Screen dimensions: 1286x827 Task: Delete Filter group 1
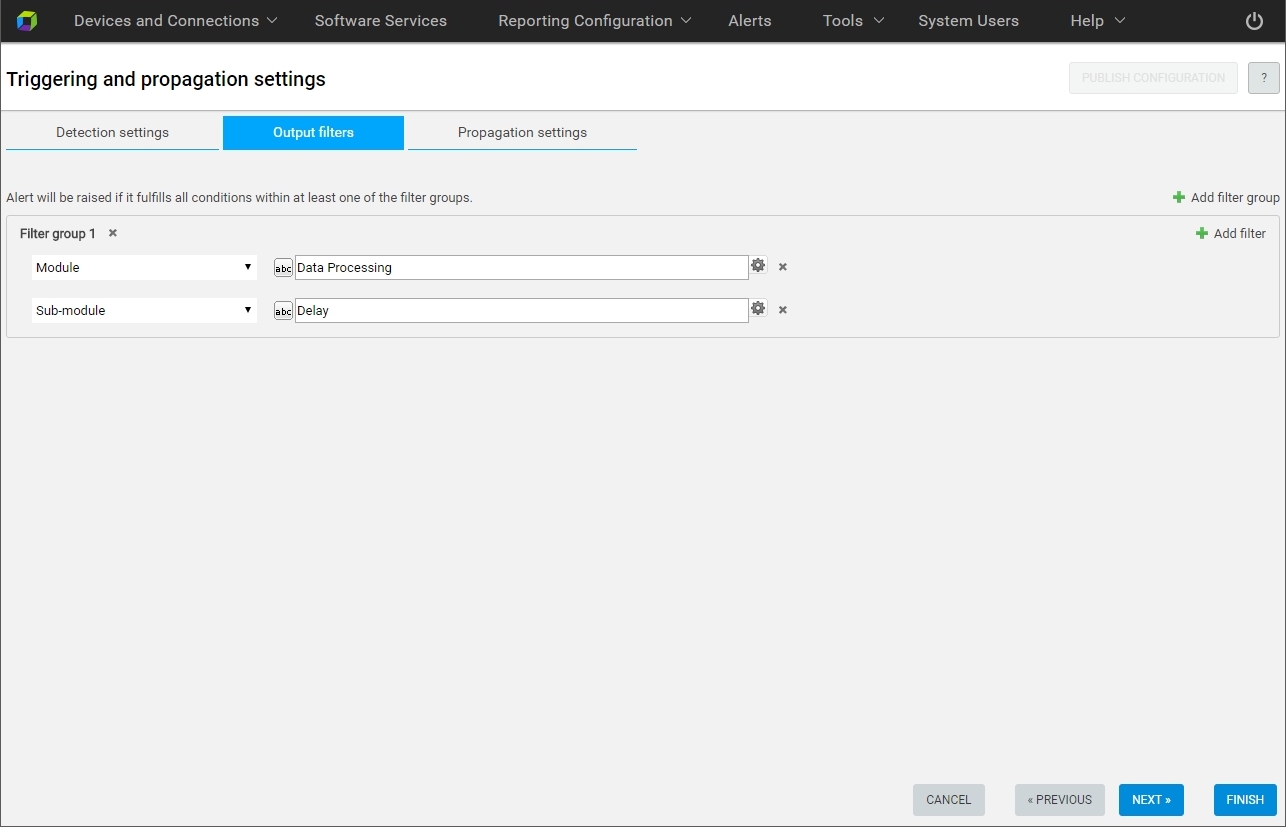[x=113, y=233]
